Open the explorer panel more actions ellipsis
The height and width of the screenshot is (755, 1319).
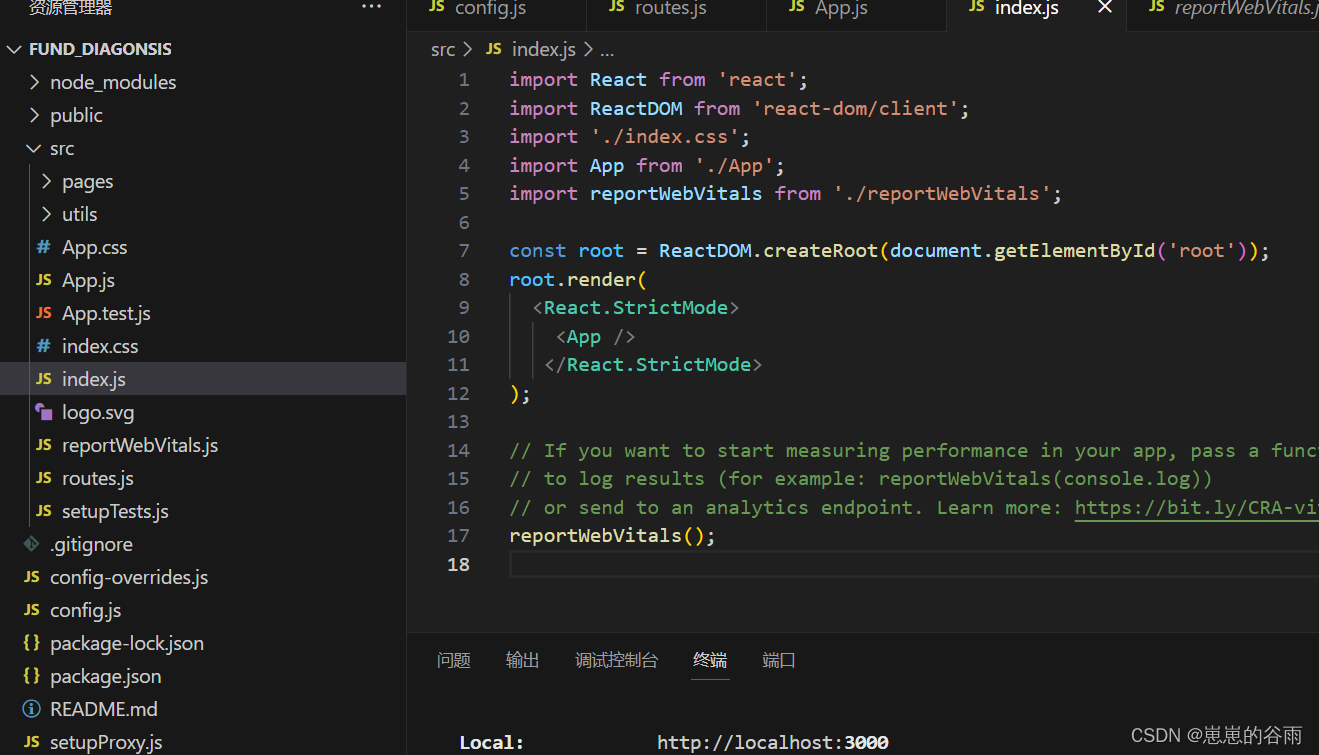371,7
